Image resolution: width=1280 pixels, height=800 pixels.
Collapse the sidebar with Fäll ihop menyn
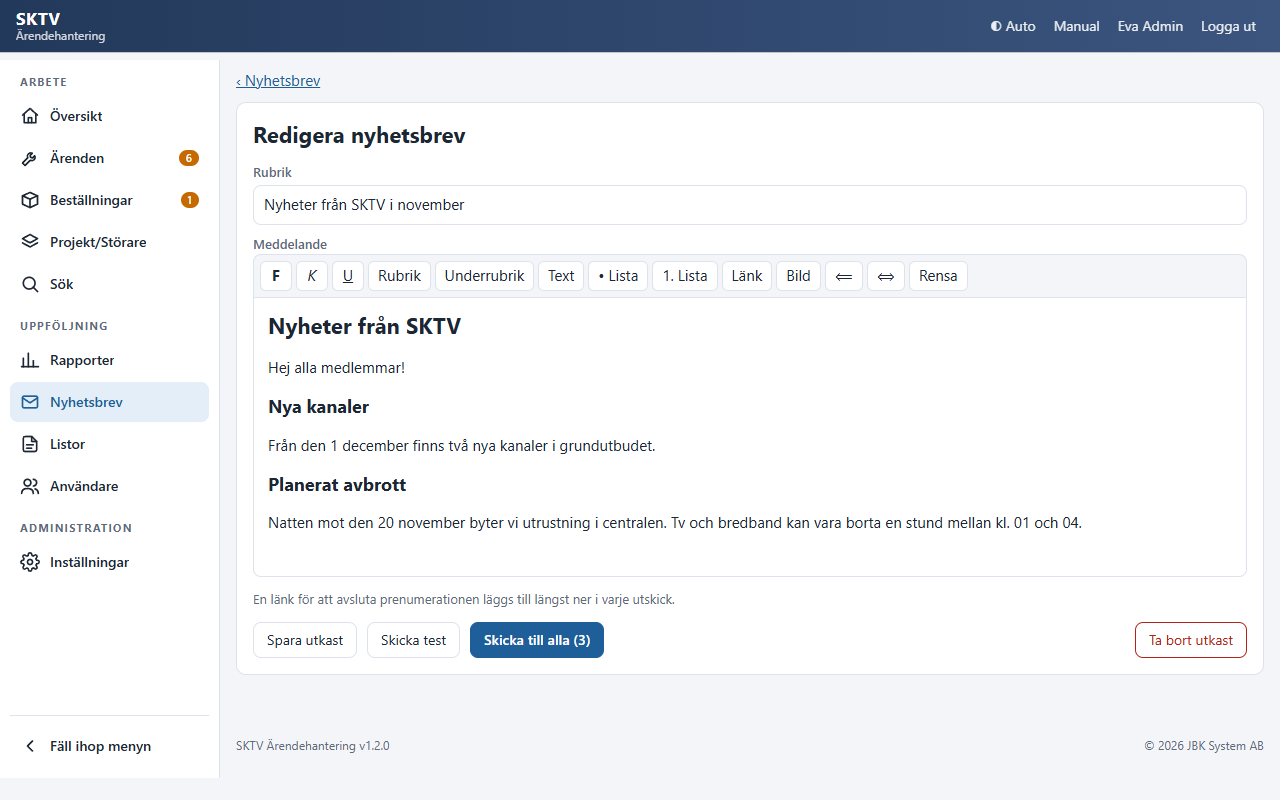pos(109,746)
